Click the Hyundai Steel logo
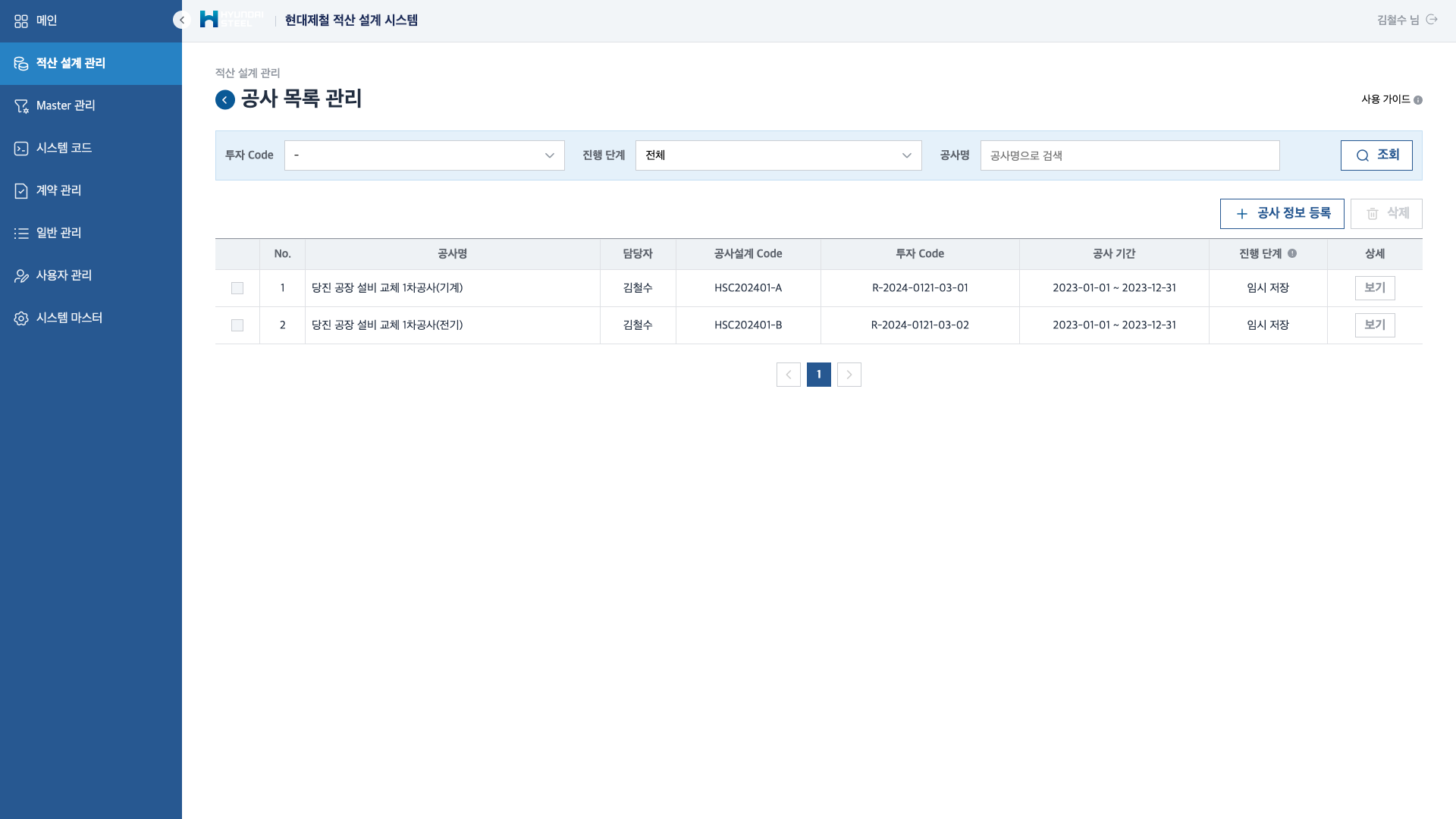Viewport: 1456px width, 819px height. click(231, 20)
